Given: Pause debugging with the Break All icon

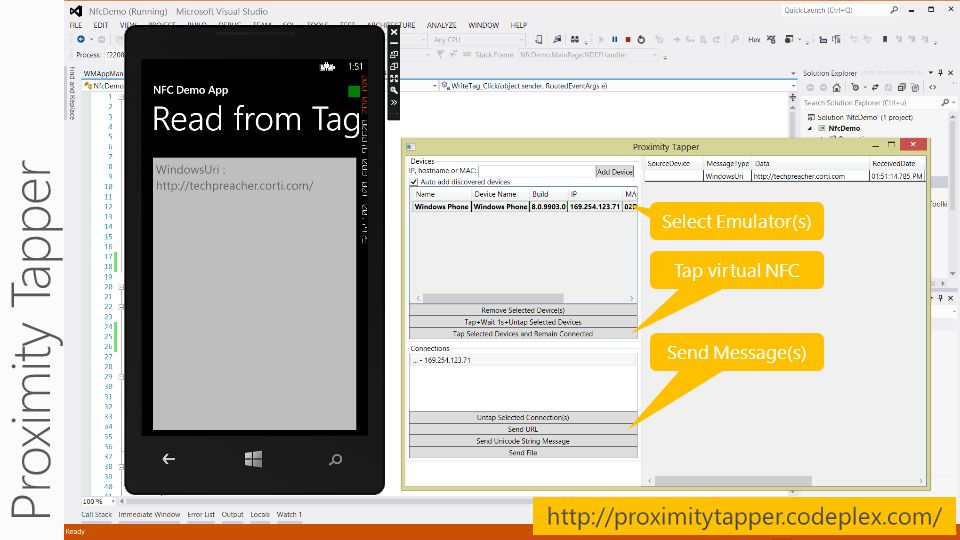Looking at the screenshot, I should click(x=615, y=40).
